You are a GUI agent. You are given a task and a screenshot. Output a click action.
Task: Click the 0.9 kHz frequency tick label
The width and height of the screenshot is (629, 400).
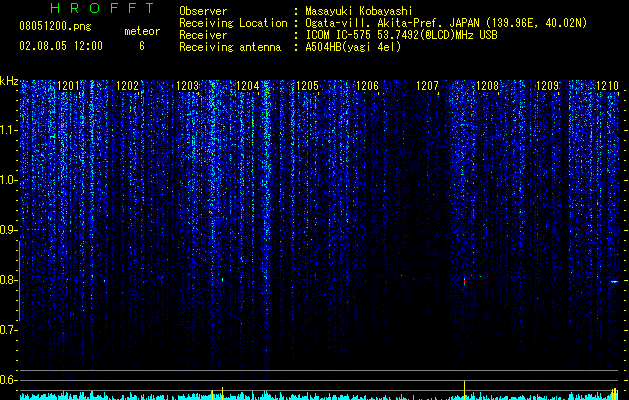8,230
